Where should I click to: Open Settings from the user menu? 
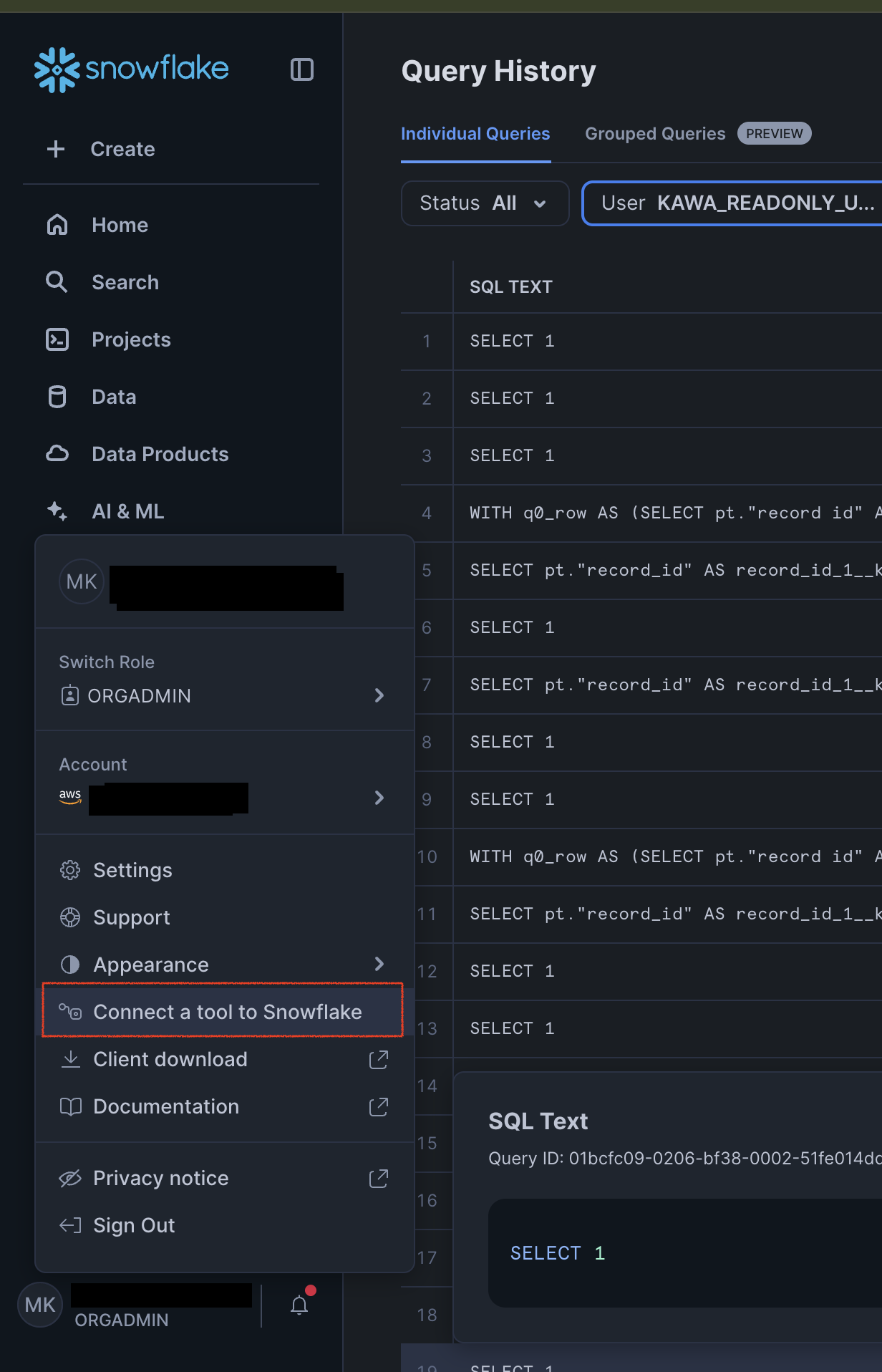tap(132, 870)
